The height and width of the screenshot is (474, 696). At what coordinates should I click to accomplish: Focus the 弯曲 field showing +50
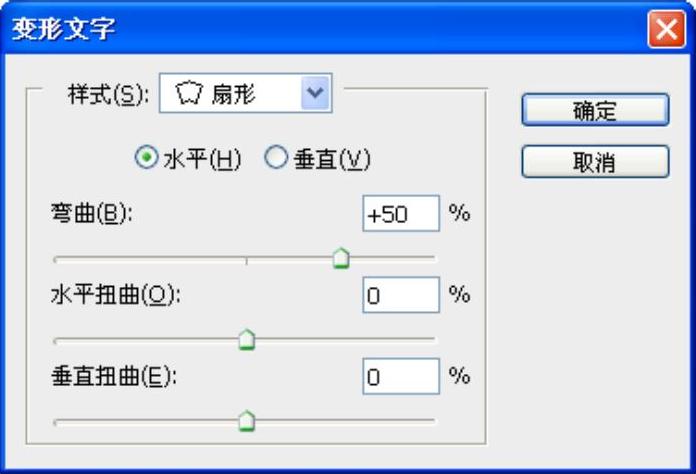pyautogui.click(x=400, y=214)
